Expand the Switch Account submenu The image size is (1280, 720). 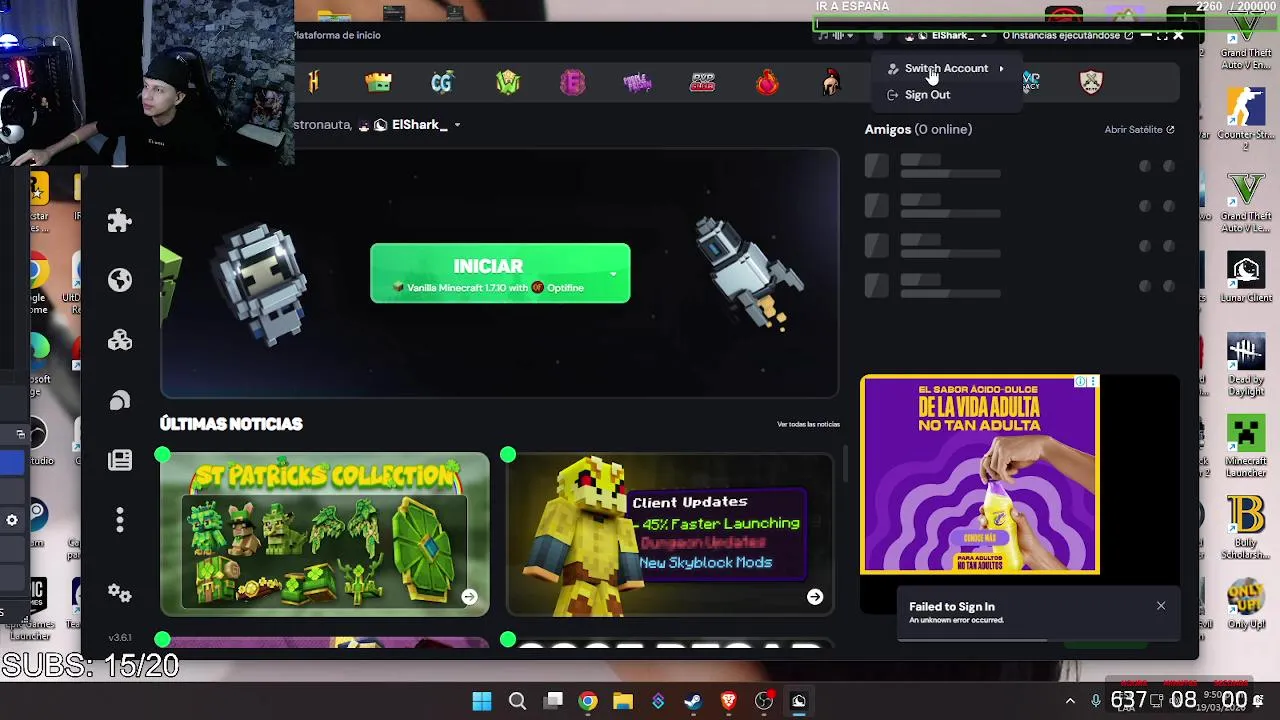946,68
